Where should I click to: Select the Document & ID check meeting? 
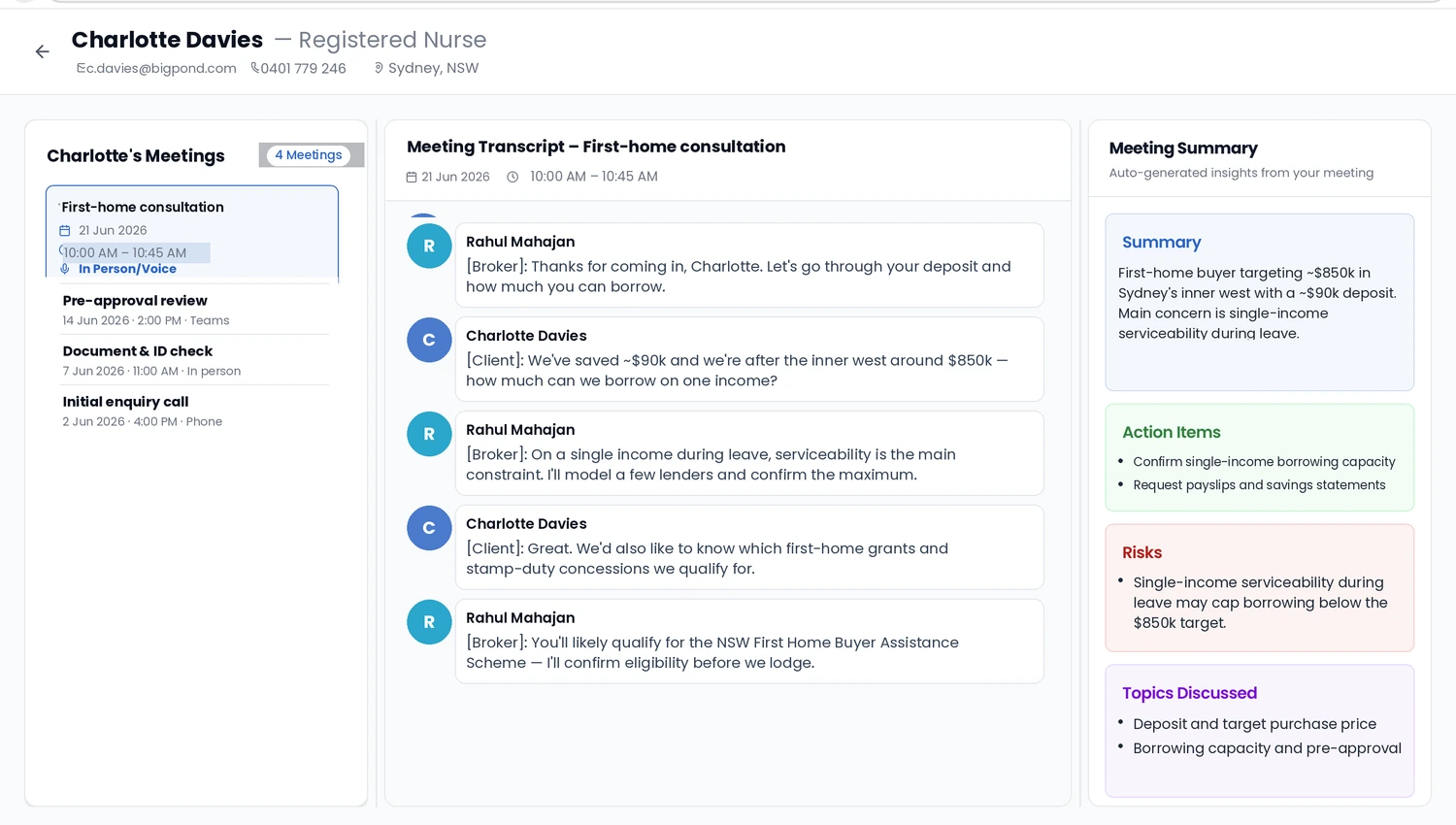click(192, 360)
